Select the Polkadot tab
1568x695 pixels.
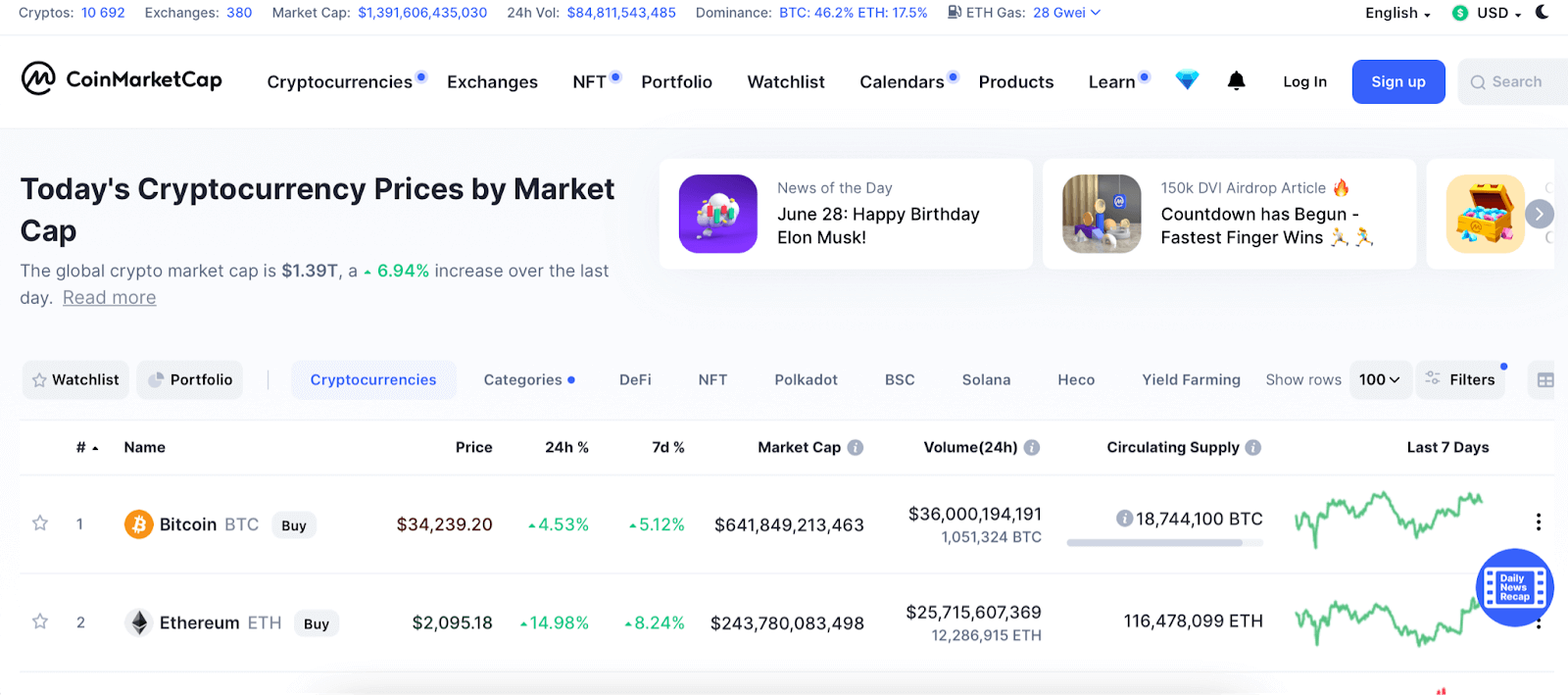point(806,379)
